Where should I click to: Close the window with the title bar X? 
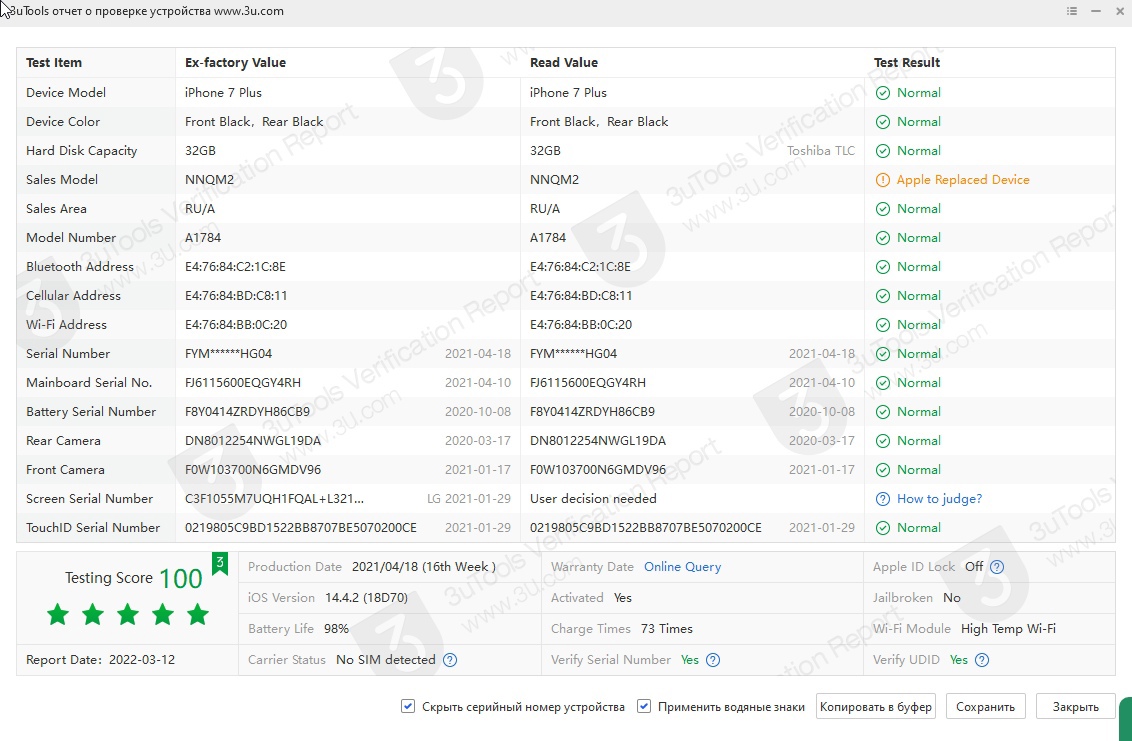(1119, 11)
